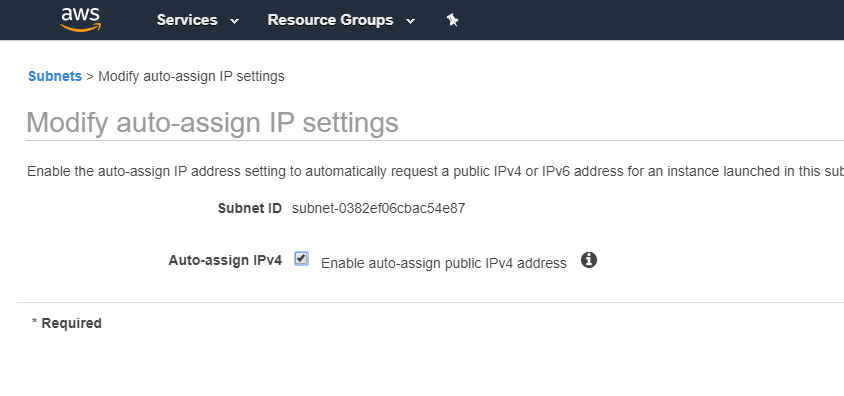Expand the Resource Groups menu

click(341, 20)
